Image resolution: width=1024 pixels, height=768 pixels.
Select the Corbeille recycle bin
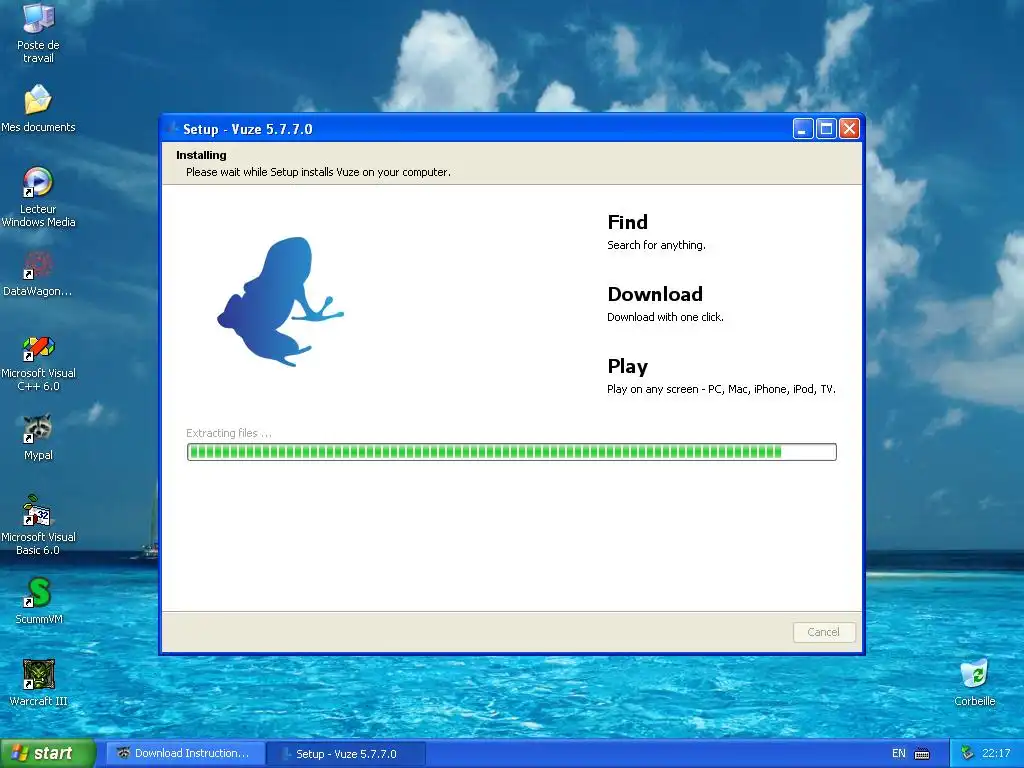(x=974, y=683)
